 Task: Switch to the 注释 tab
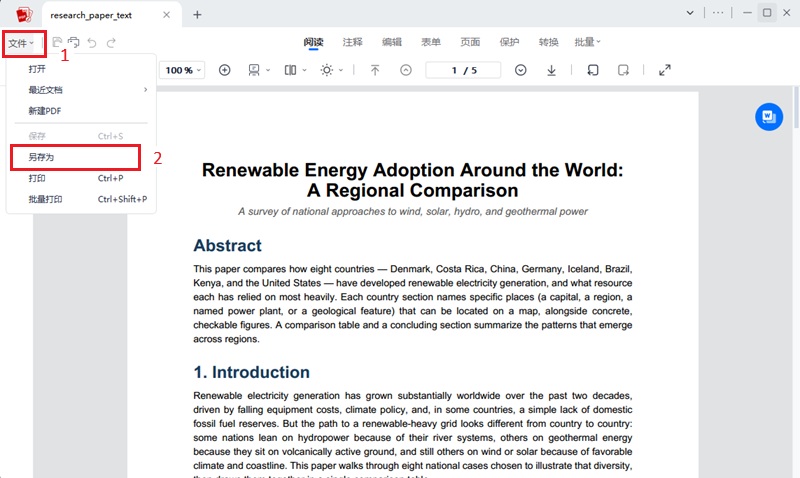(353, 42)
